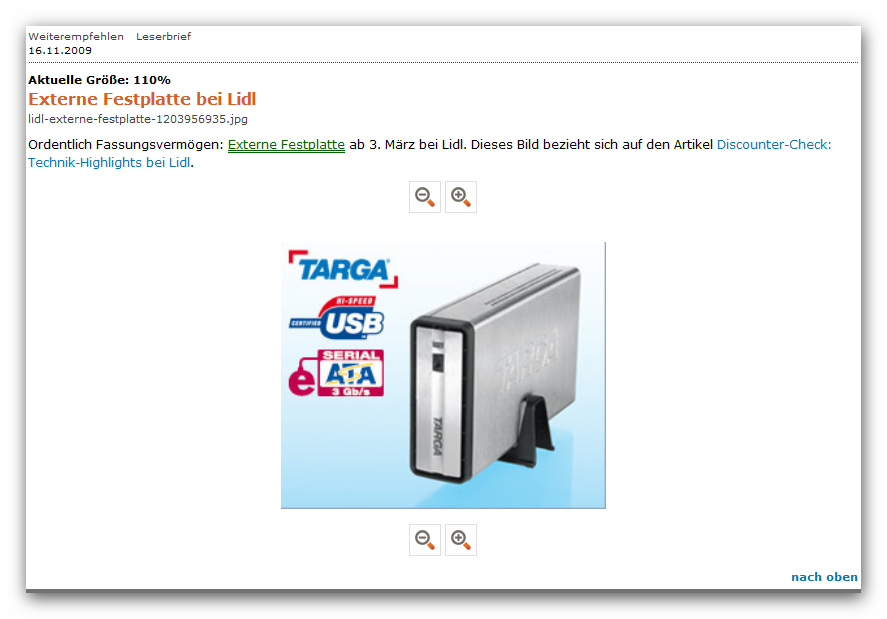Open the Discounter-Check: article link
The height and width of the screenshot is (619, 887).
pos(774,145)
